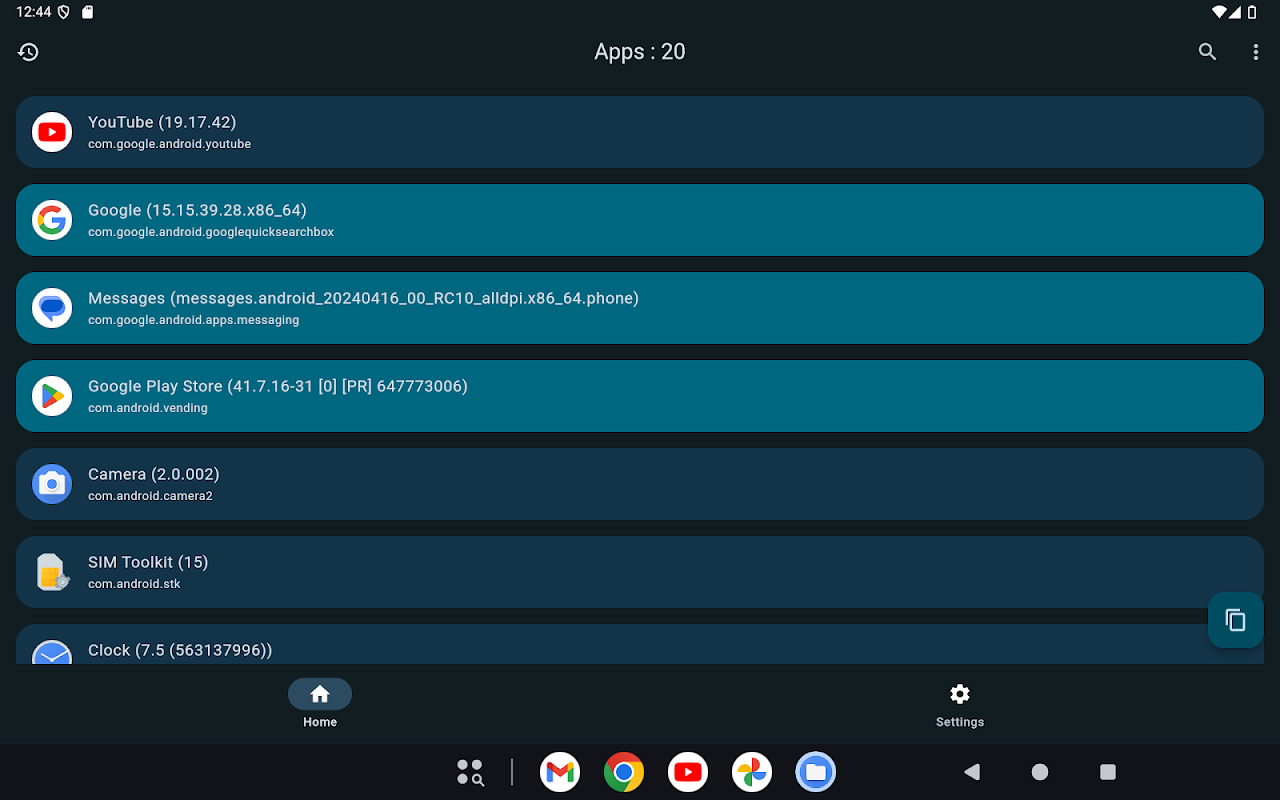
Task: Open the search magnifier icon
Action: click(x=1207, y=52)
